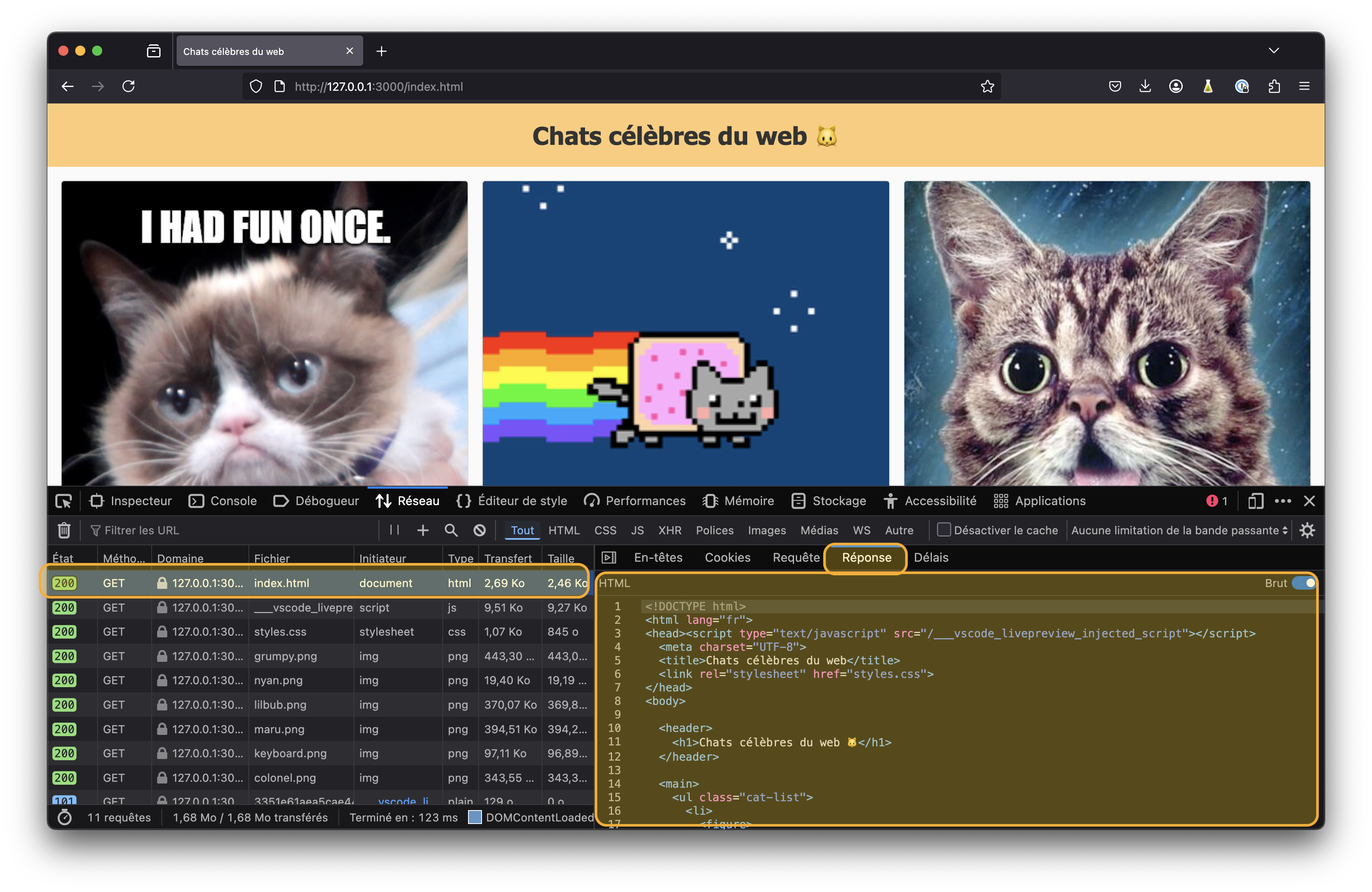Open the Firefox View icon
Viewport: 1372px width, 892px height.
154,51
